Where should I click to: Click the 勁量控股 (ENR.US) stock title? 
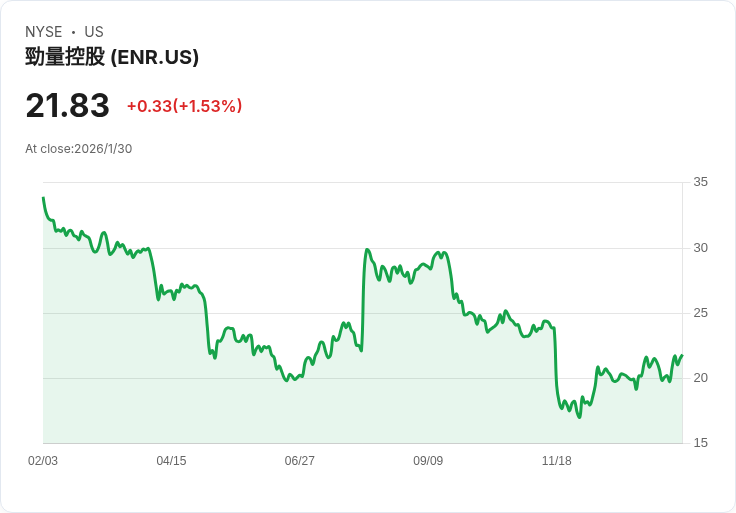(x=112, y=57)
